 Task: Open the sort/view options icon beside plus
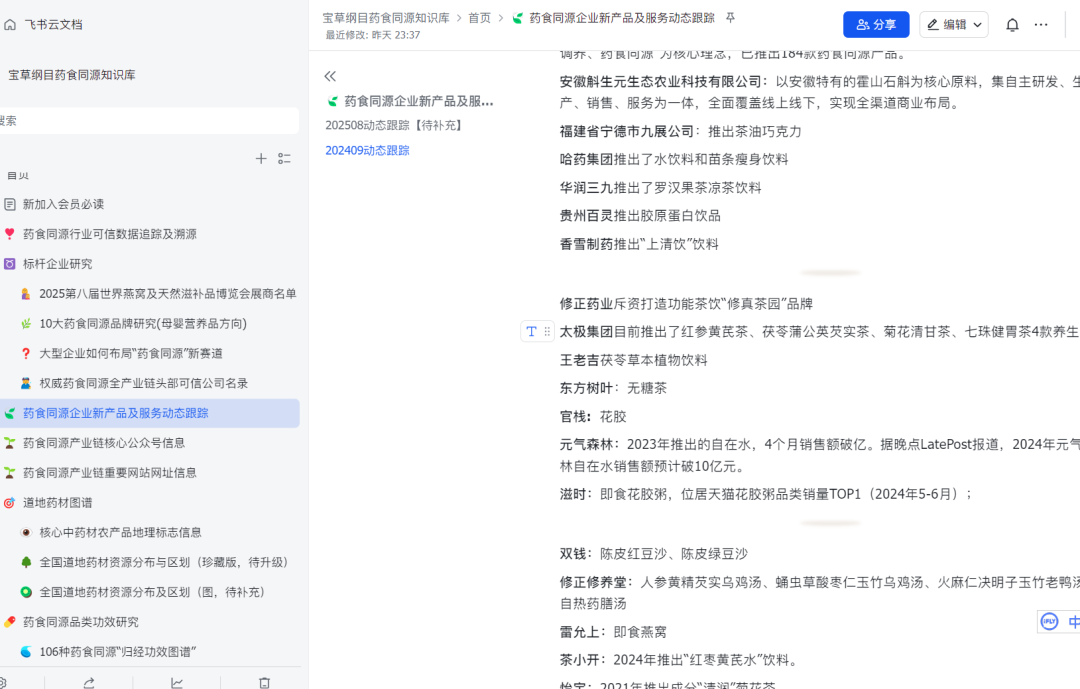[x=285, y=158]
